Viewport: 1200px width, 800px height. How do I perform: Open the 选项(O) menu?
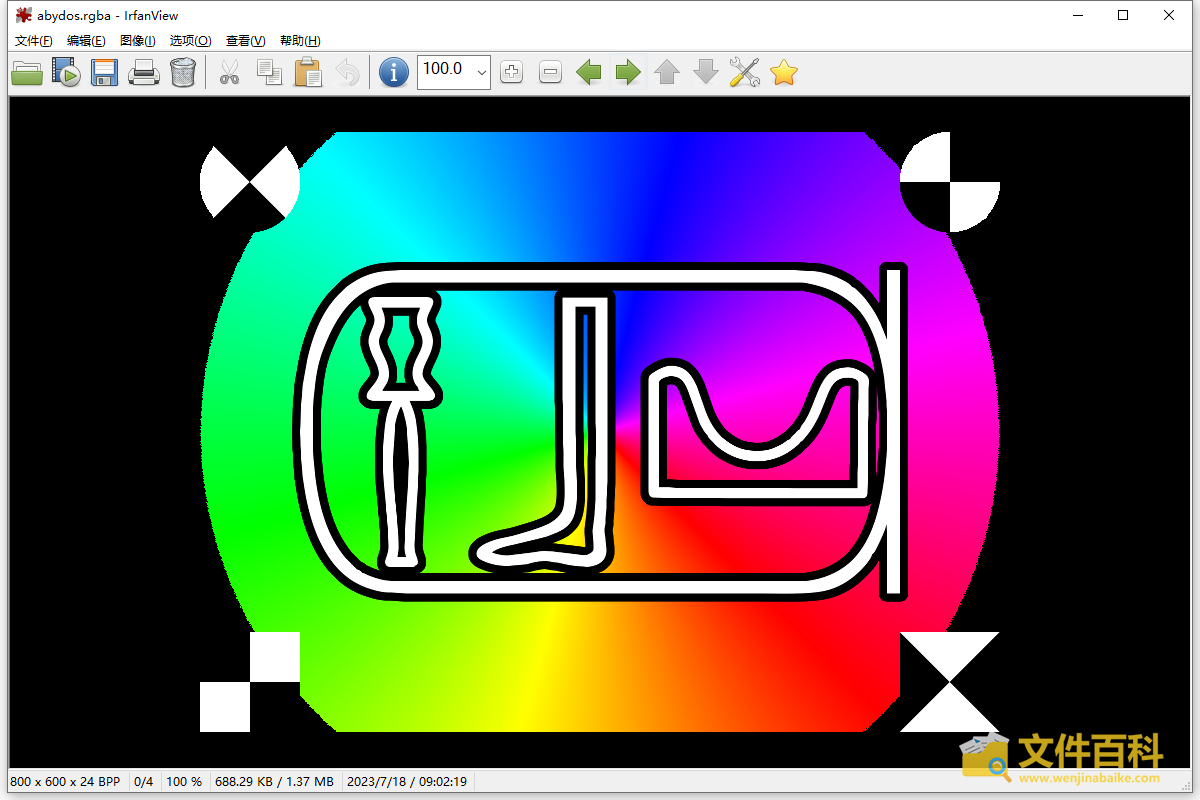[x=190, y=41]
